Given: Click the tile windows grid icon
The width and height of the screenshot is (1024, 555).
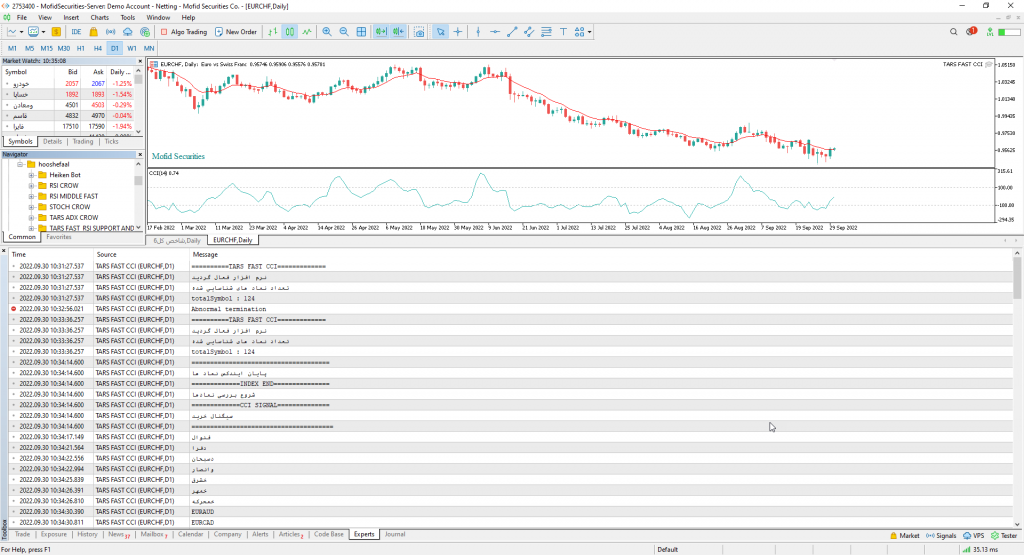Looking at the screenshot, I should [361, 32].
